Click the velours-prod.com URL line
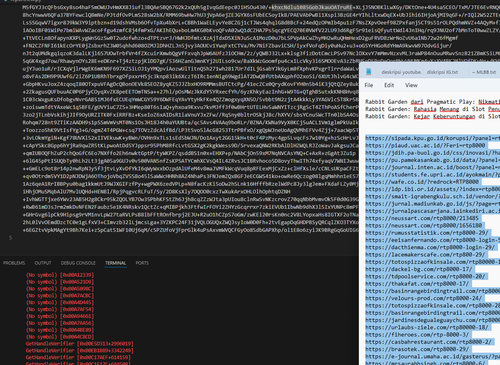This screenshot has width=500, height=365. 423,298
